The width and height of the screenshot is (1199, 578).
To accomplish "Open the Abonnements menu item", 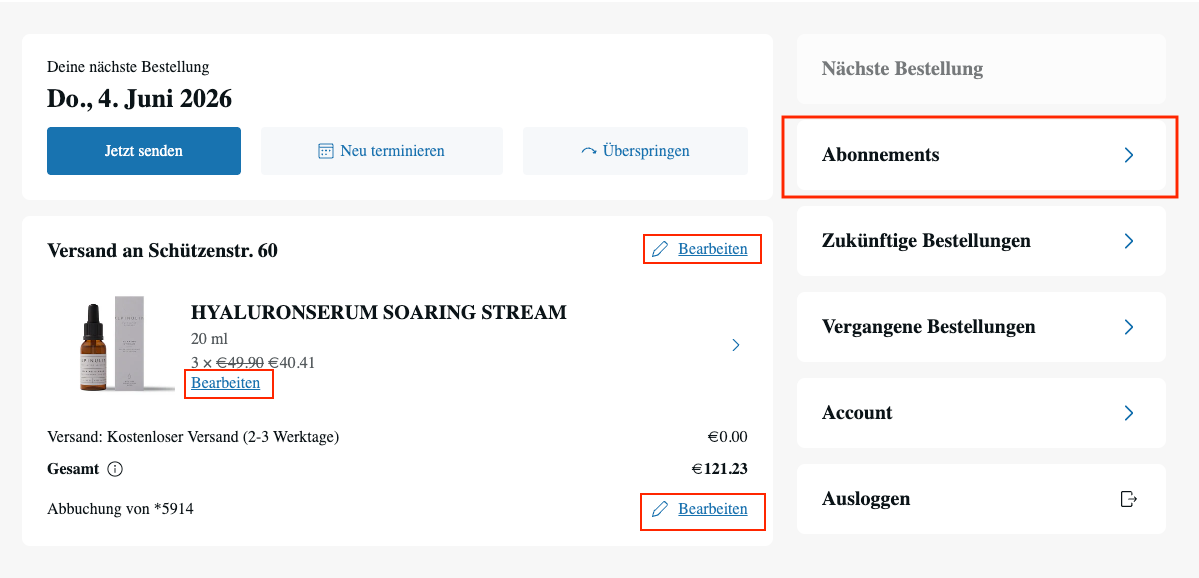I will (x=880, y=155).
